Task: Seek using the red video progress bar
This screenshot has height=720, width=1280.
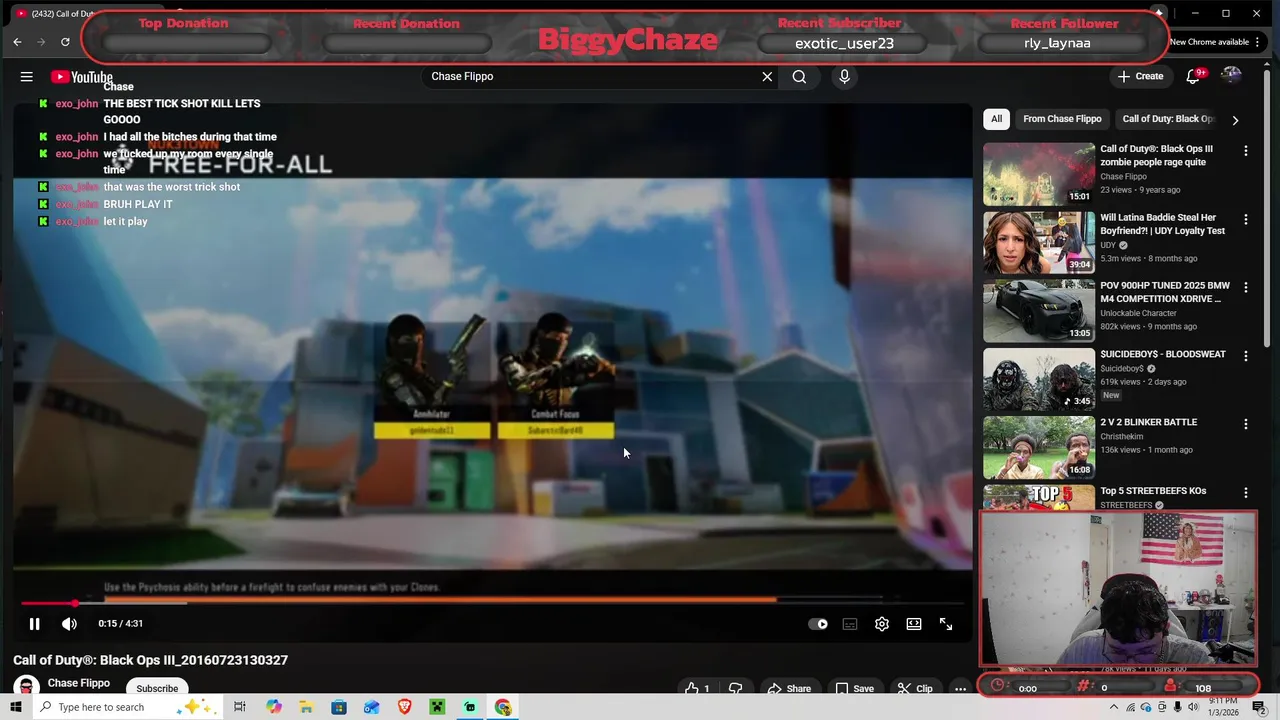Action: point(494,603)
